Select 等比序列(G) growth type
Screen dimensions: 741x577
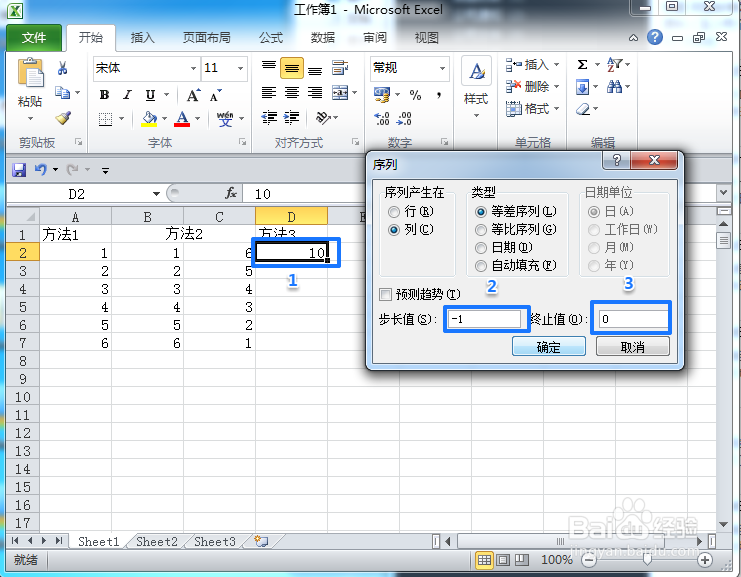481,230
